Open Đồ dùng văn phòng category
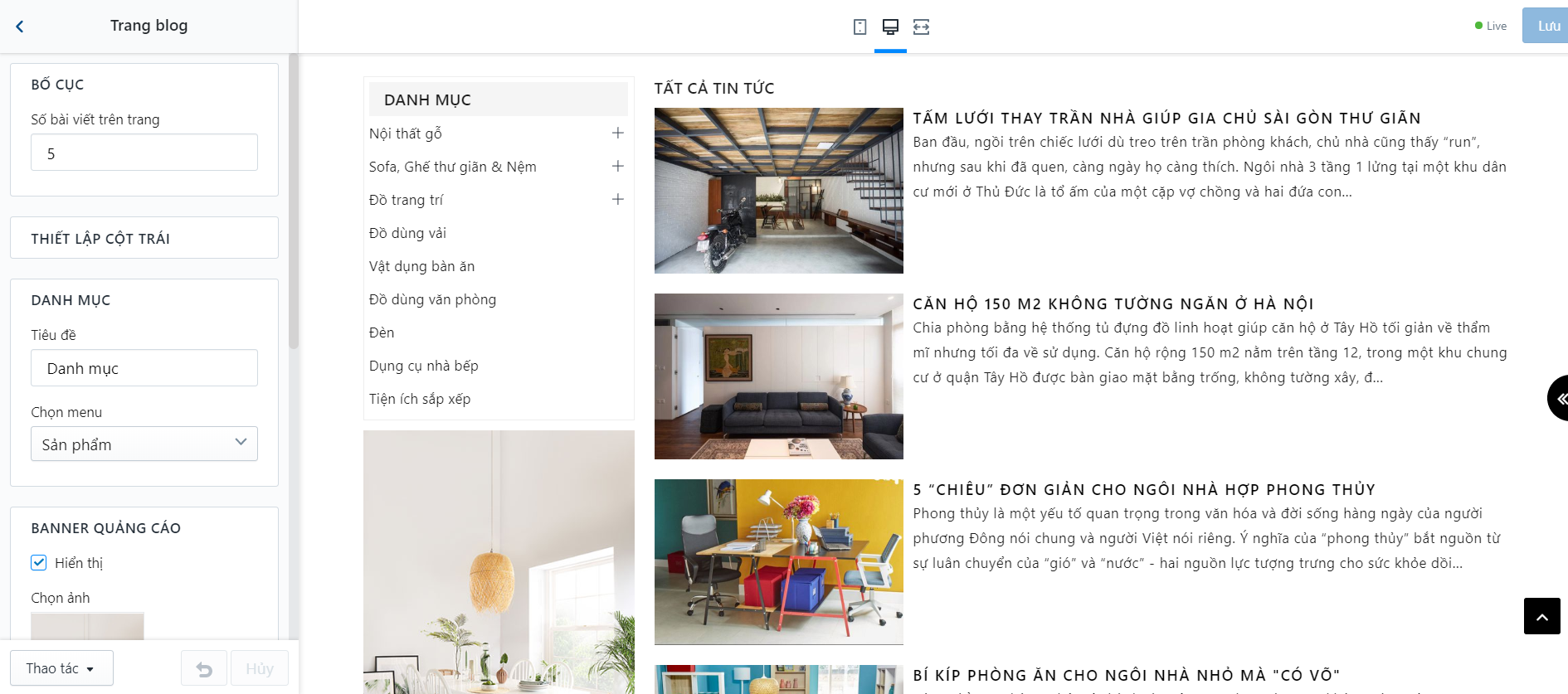Image resolution: width=1568 pixels, height=694 pixels. [432, 299]
